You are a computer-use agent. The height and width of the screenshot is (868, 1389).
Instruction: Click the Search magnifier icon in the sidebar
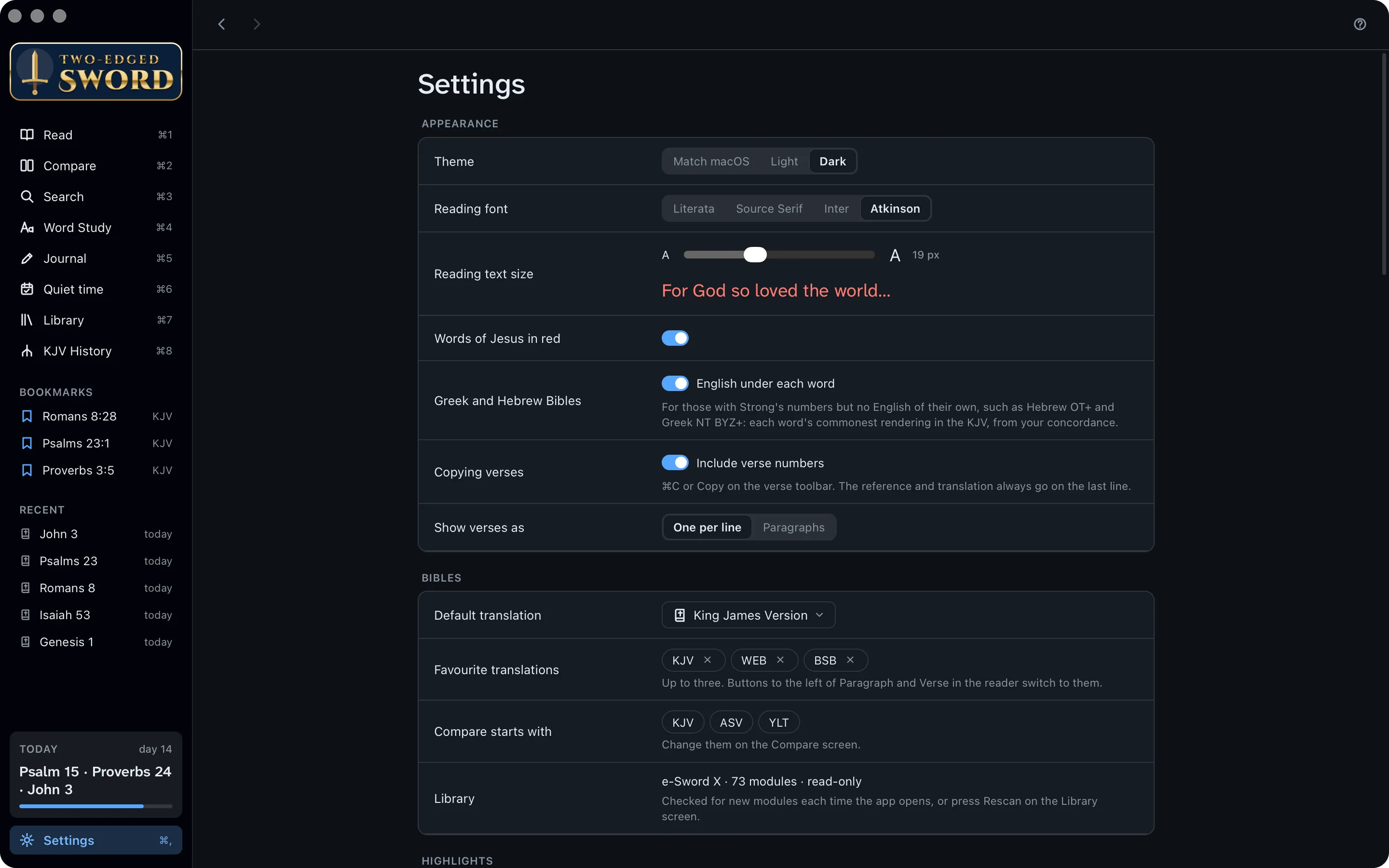(x=27, y=197)
